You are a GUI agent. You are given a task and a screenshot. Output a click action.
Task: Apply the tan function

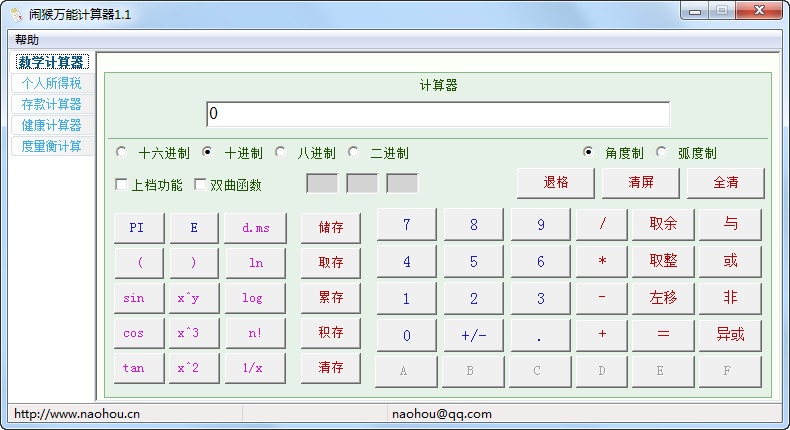point(139,368)
